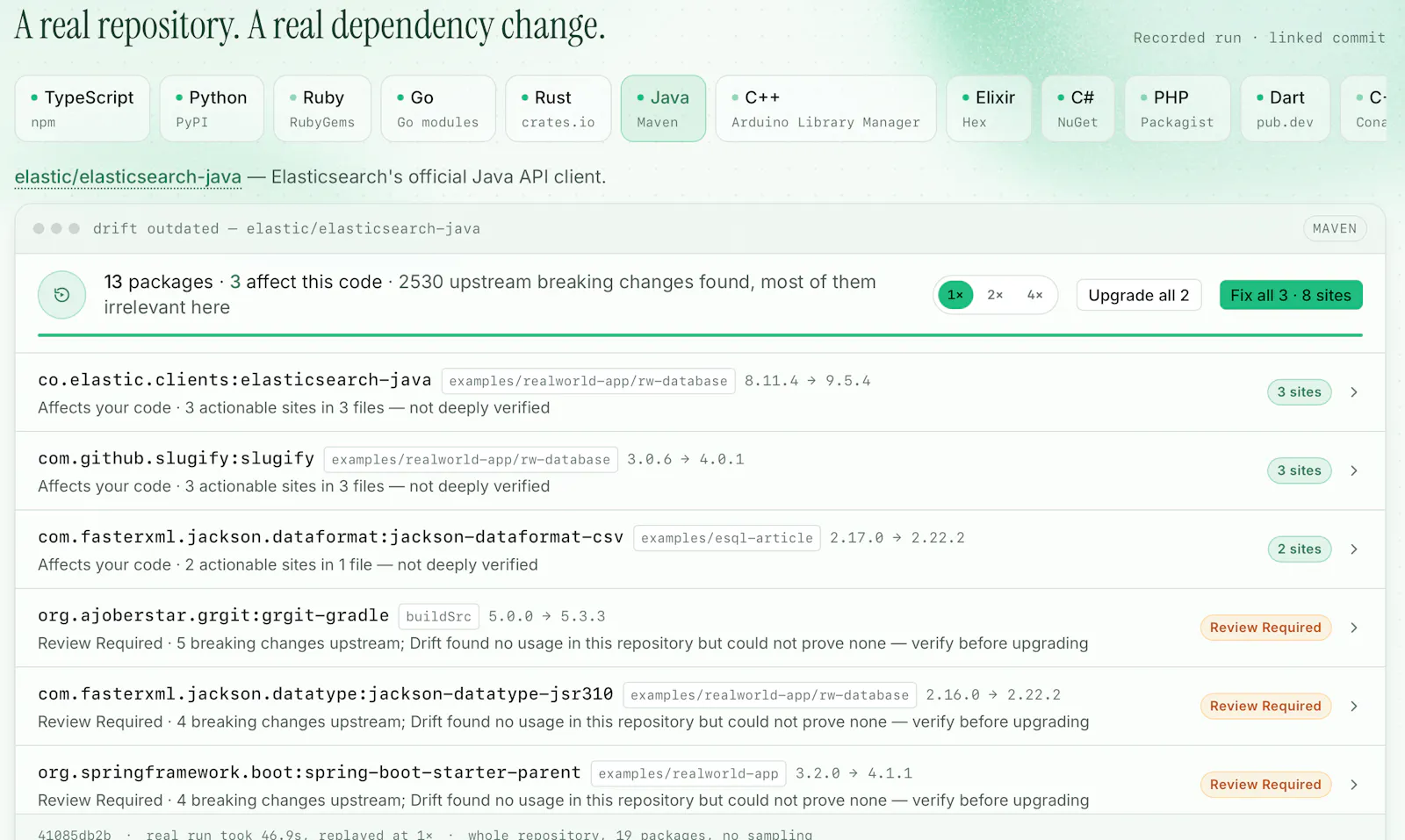Click the com.github.slugify:slugify package name
The height and width of the screenshot is (840, 1405).
pyautogui.click(x=176, y=458)
